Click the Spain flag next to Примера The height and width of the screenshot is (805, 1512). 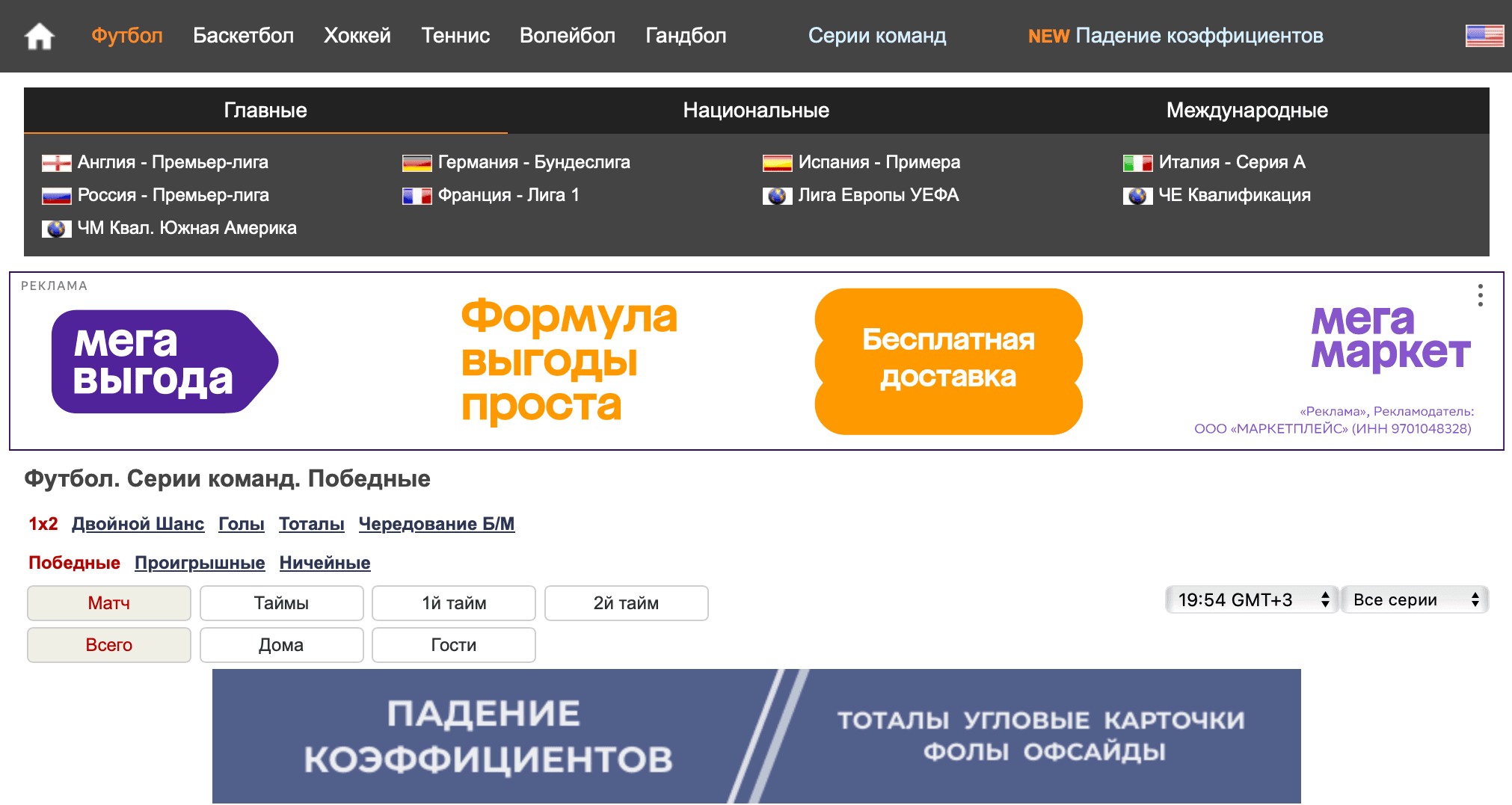point(777,163)
